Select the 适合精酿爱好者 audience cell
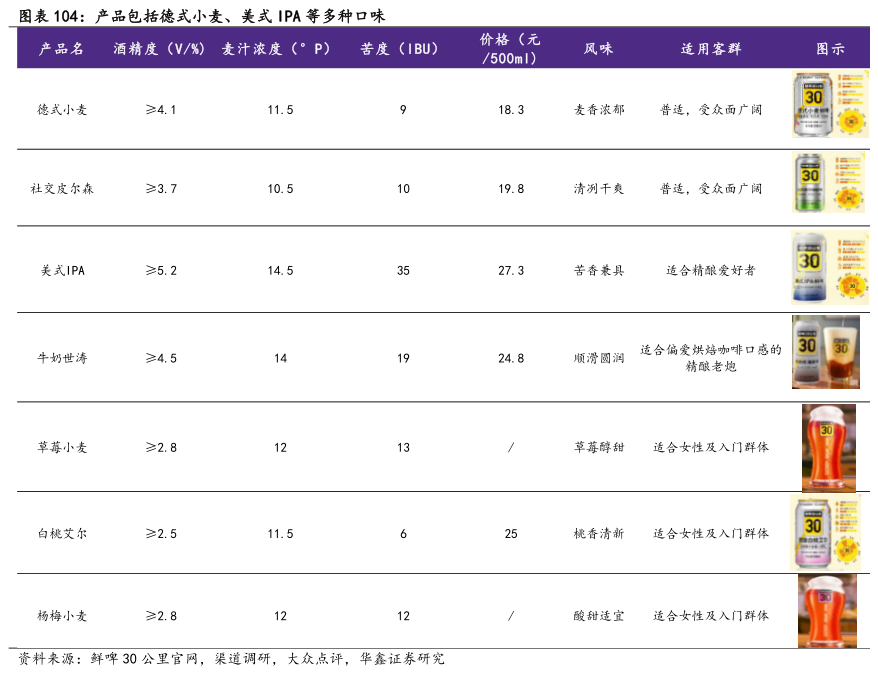The width and height of the screenshot is (878, 694). pyautogui.click(x=711, y=271)
